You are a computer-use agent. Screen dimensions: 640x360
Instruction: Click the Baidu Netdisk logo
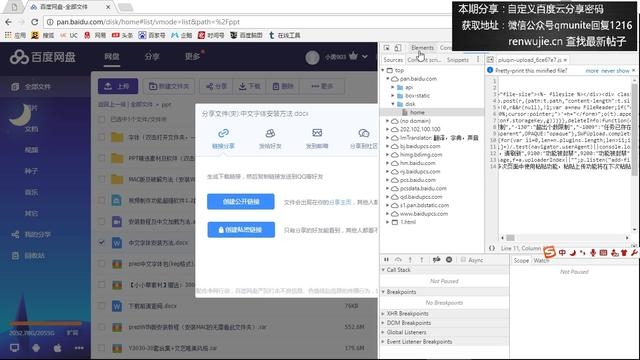[x=43, y=57]
